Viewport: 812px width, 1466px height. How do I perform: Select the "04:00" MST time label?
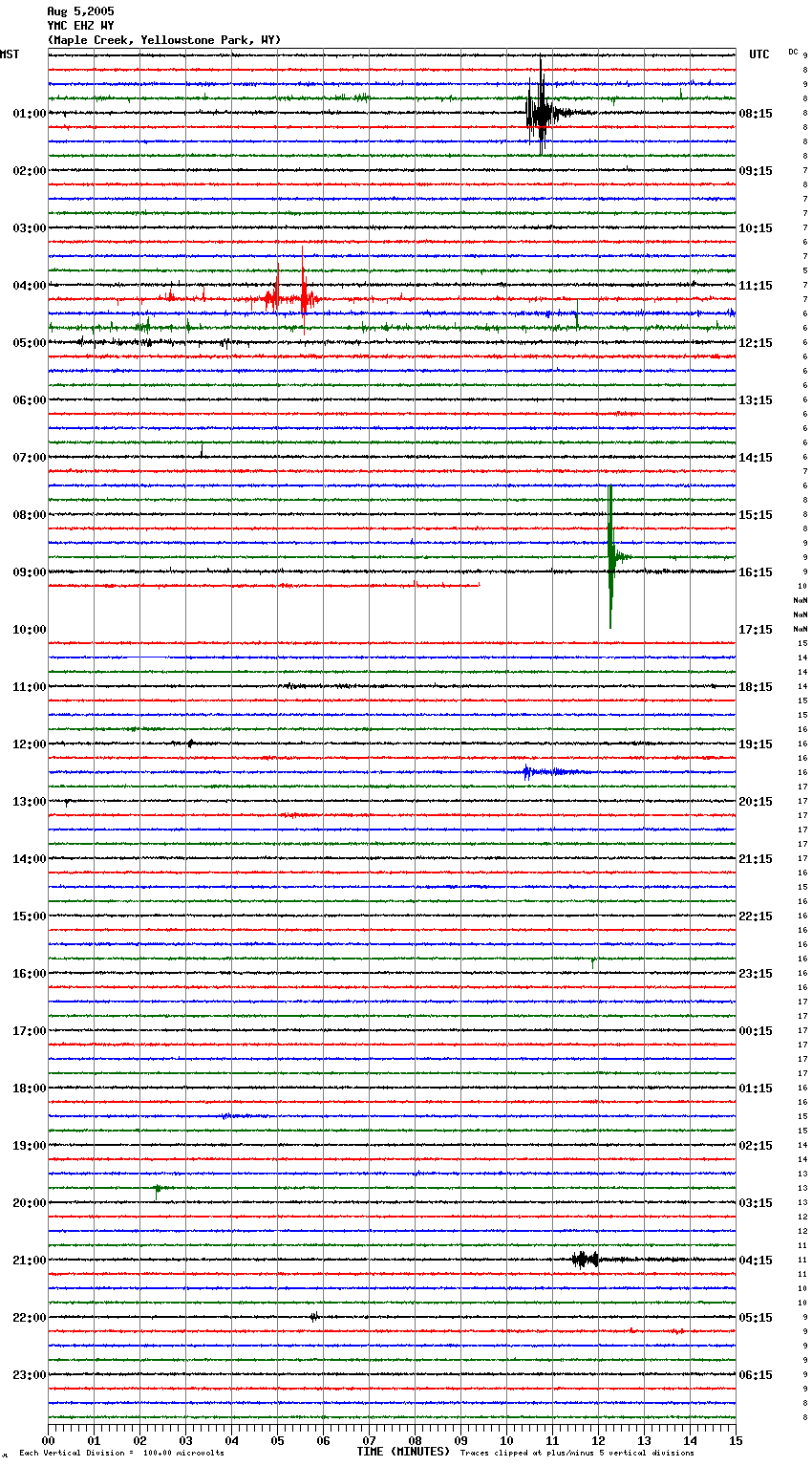(30, 286)
